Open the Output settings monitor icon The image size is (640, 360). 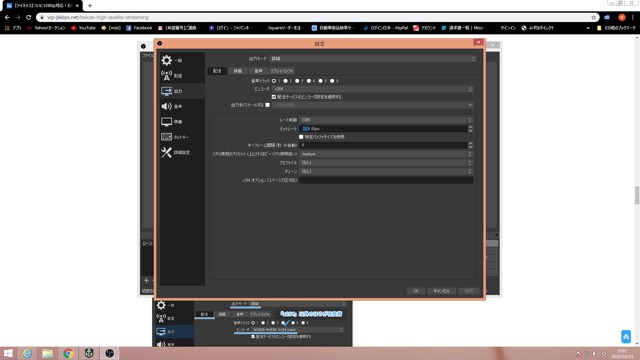[166, 91]
